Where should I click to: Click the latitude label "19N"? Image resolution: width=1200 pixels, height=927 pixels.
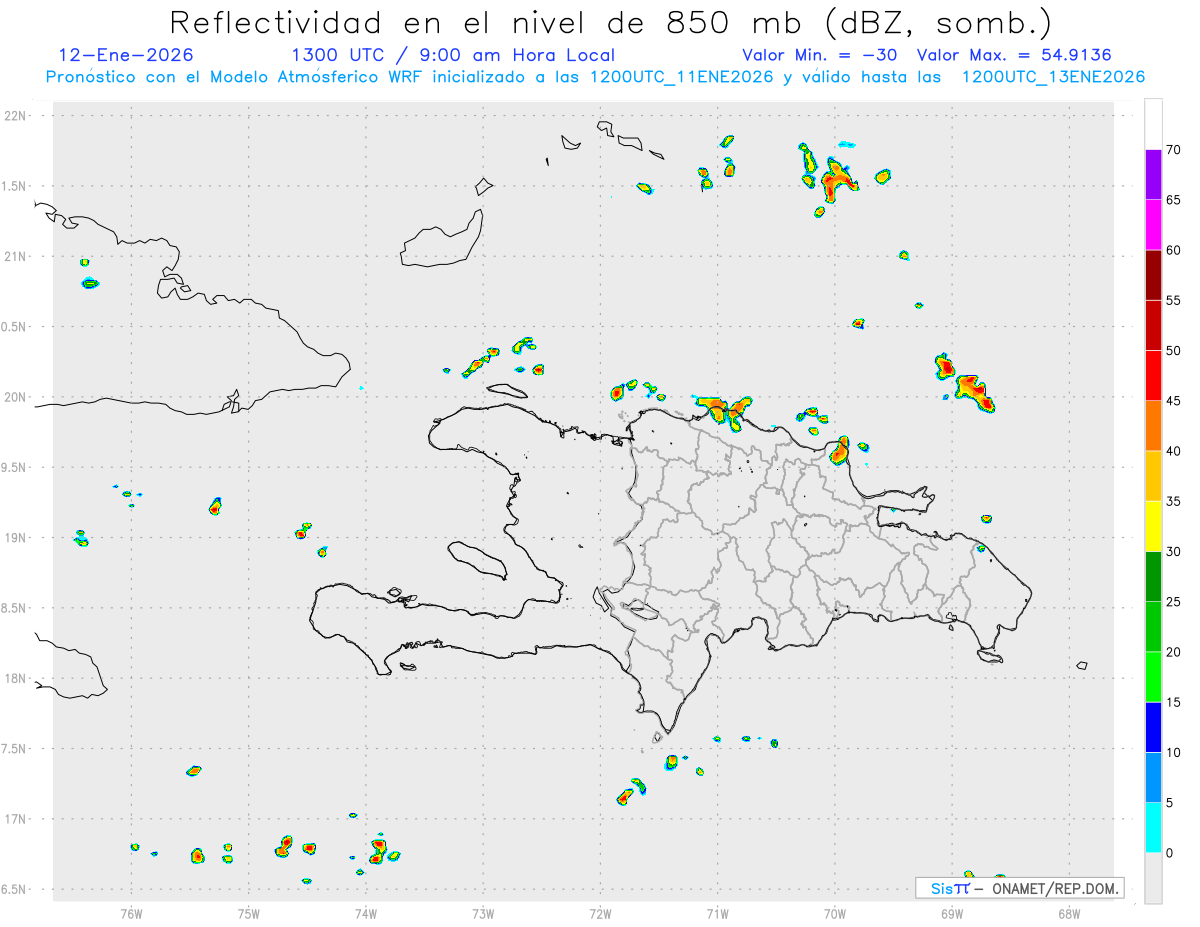point(17,538)
